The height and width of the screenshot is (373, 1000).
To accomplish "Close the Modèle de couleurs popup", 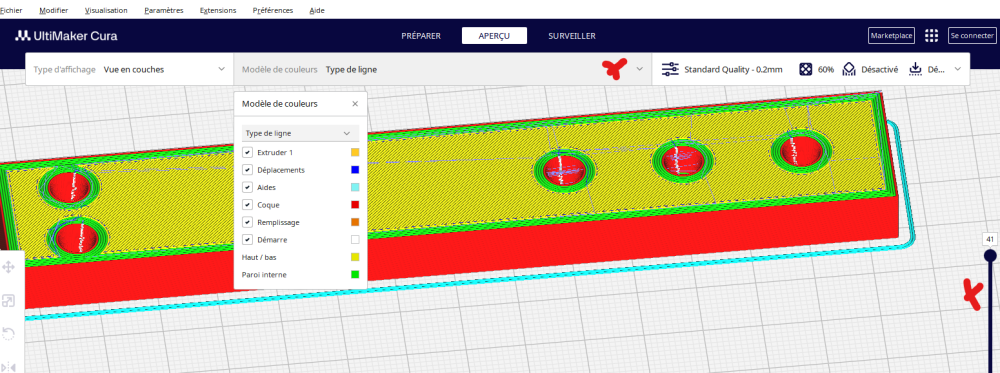I will point(355,103).
